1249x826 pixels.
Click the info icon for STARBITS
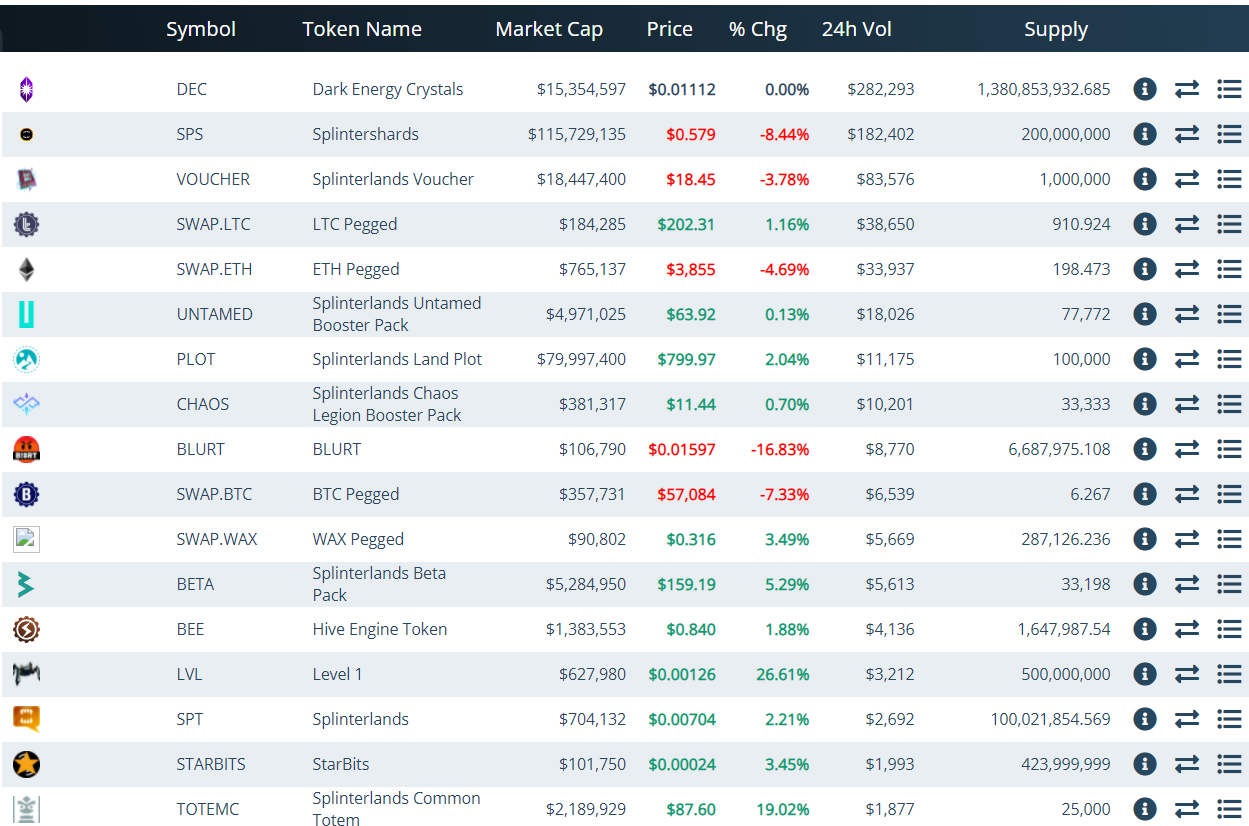[1145, 764]
